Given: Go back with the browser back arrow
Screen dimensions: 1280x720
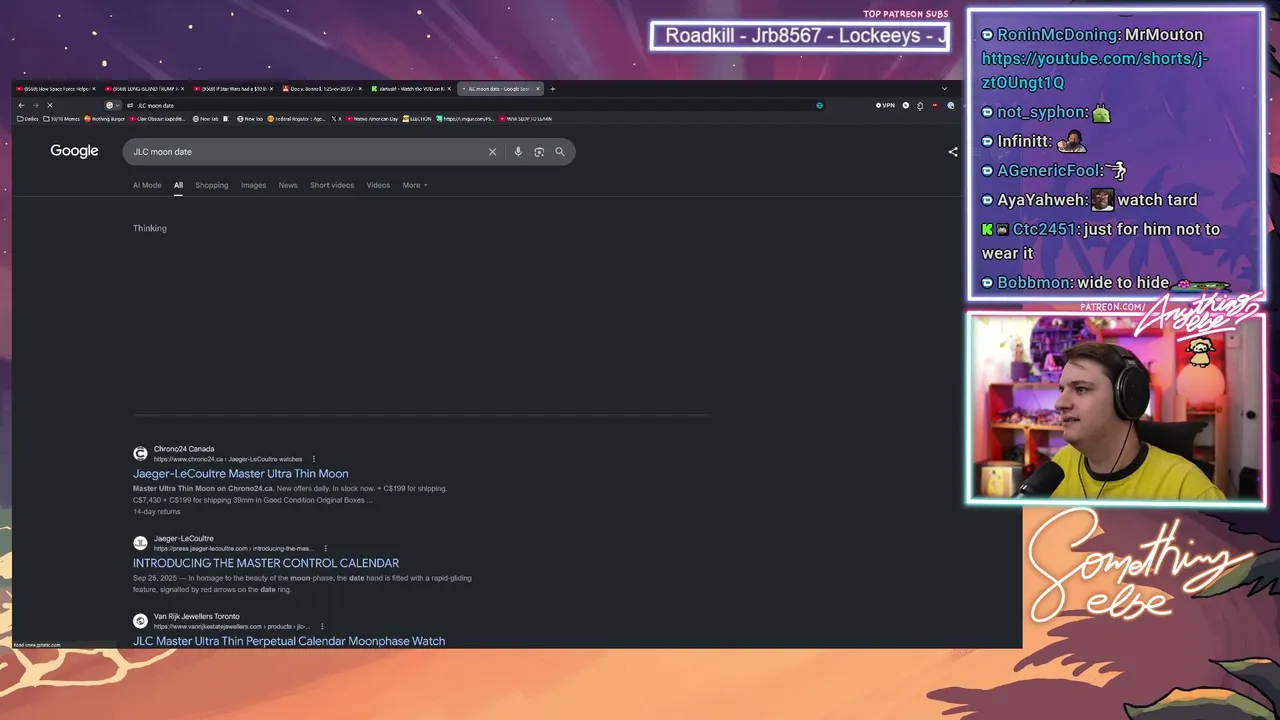Looking at the screenshot, I should (21, 105).
